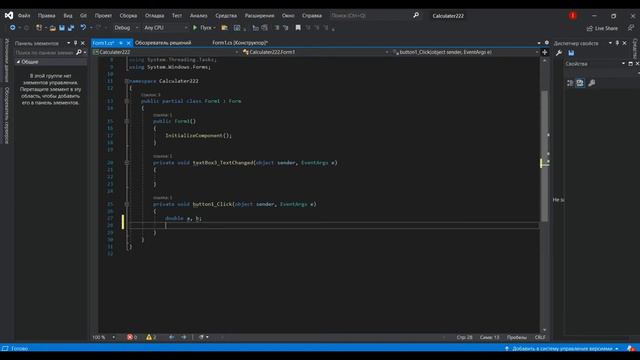
Task: Click the red errors count indicator
Action: [132, 337]
